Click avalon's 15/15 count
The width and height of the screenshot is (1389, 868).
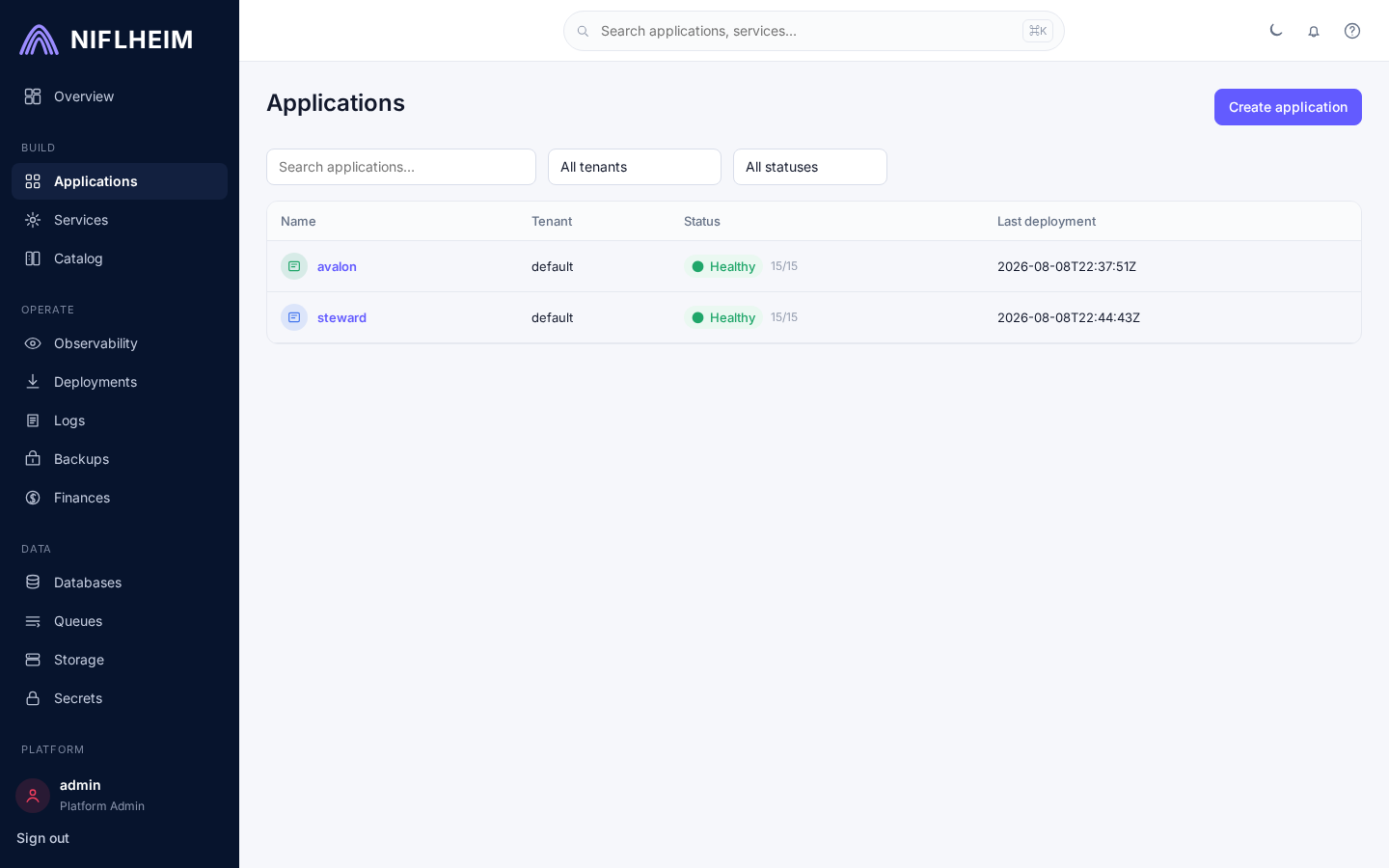784,266
